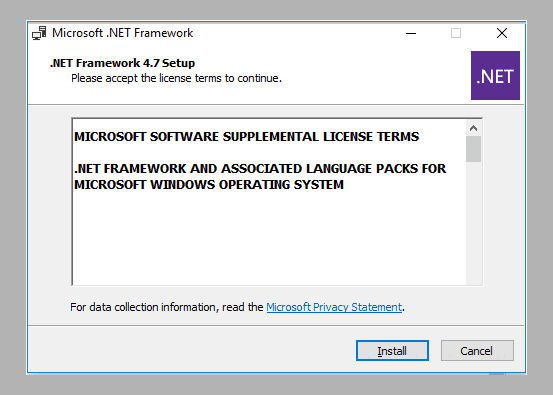Click the '.NET FRAMEWORK AND ASSOCIATED LANGUAGE PACKS' line

click(260, 169)
